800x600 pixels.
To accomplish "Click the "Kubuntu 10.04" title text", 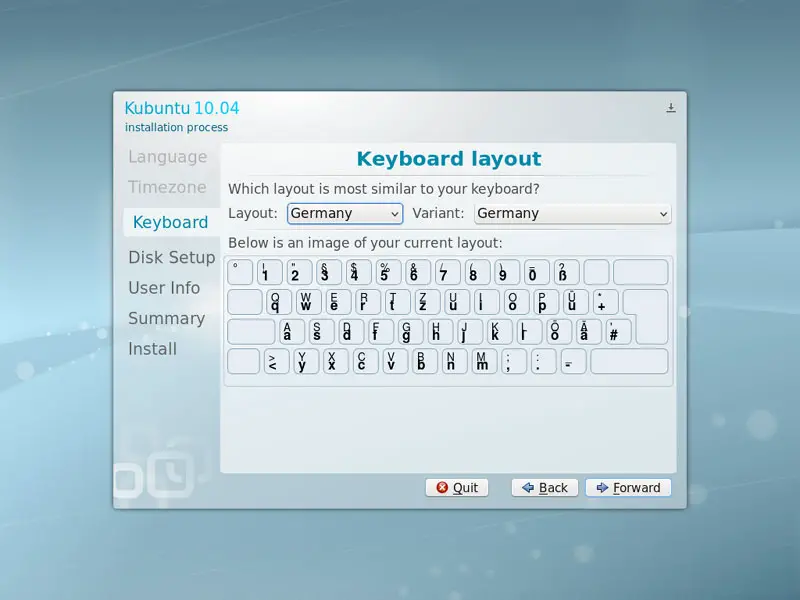I will click(x=182, y=108).
